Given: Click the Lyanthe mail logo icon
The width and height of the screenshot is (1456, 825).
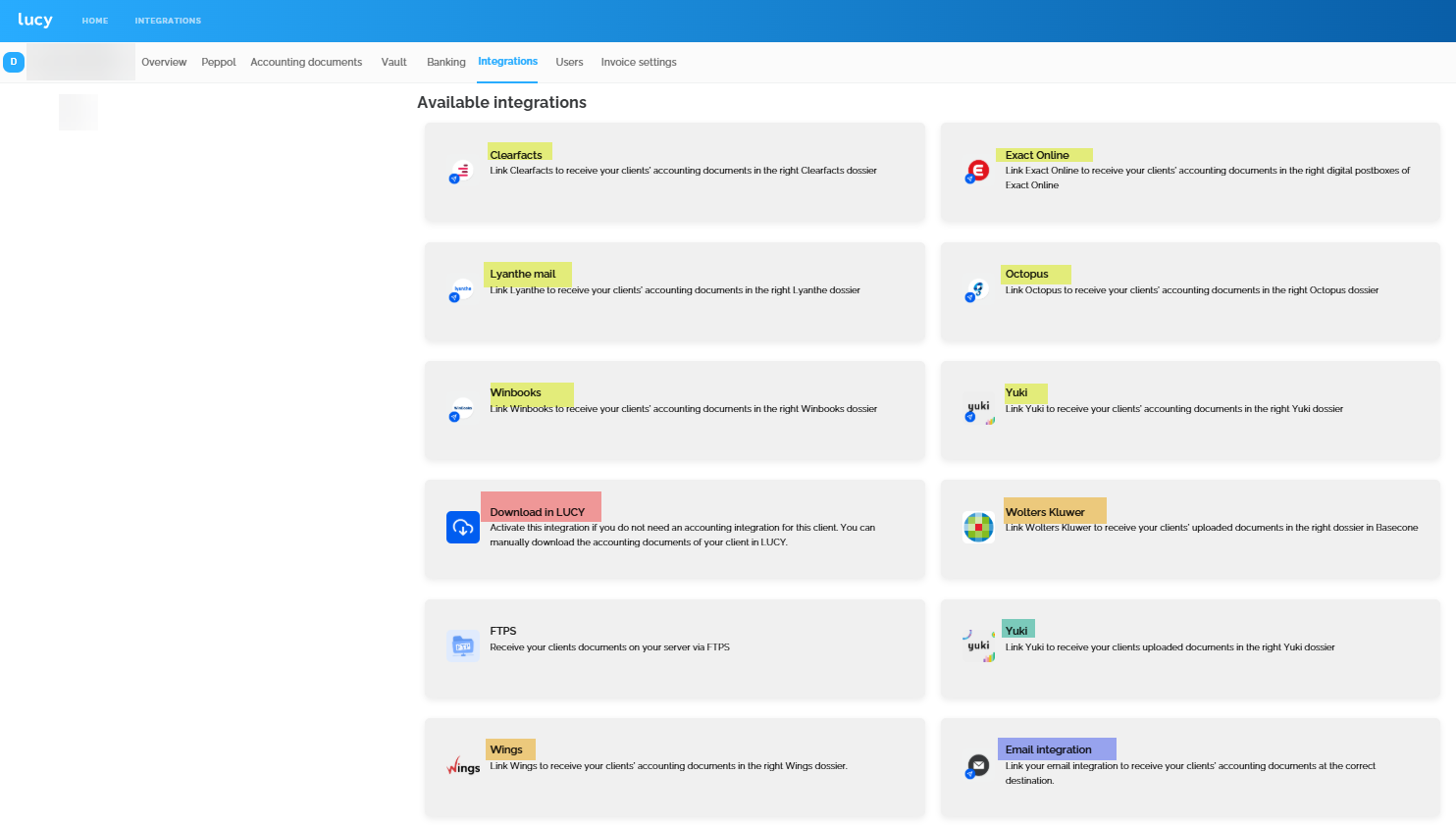Looking at the screenshot, I should coord(462,290).
